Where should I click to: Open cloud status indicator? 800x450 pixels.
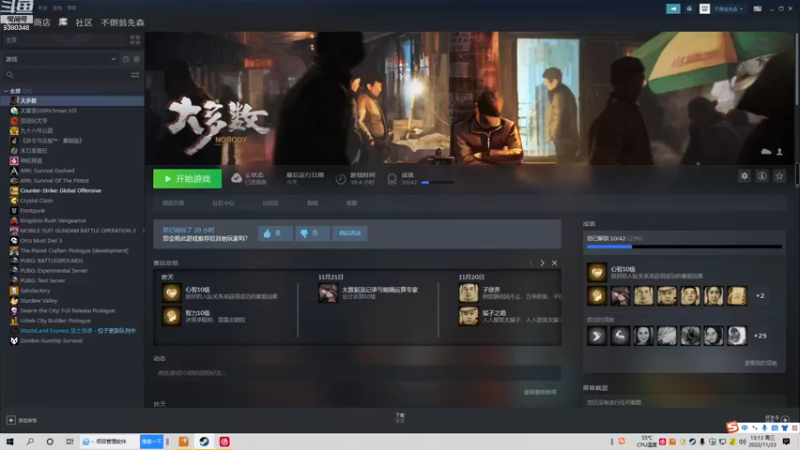coord(248,178)
